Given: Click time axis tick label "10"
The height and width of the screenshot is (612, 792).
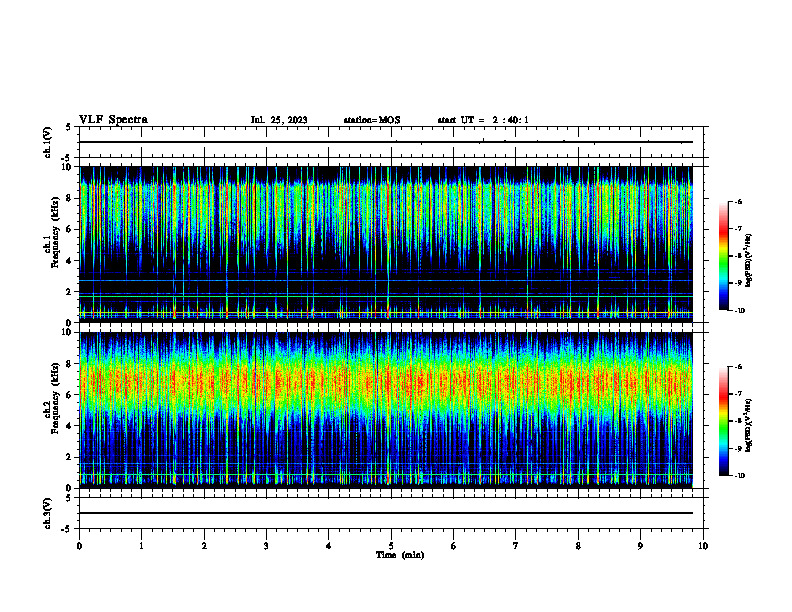Looking at the screenshot, I should click(x=703, y=546).
